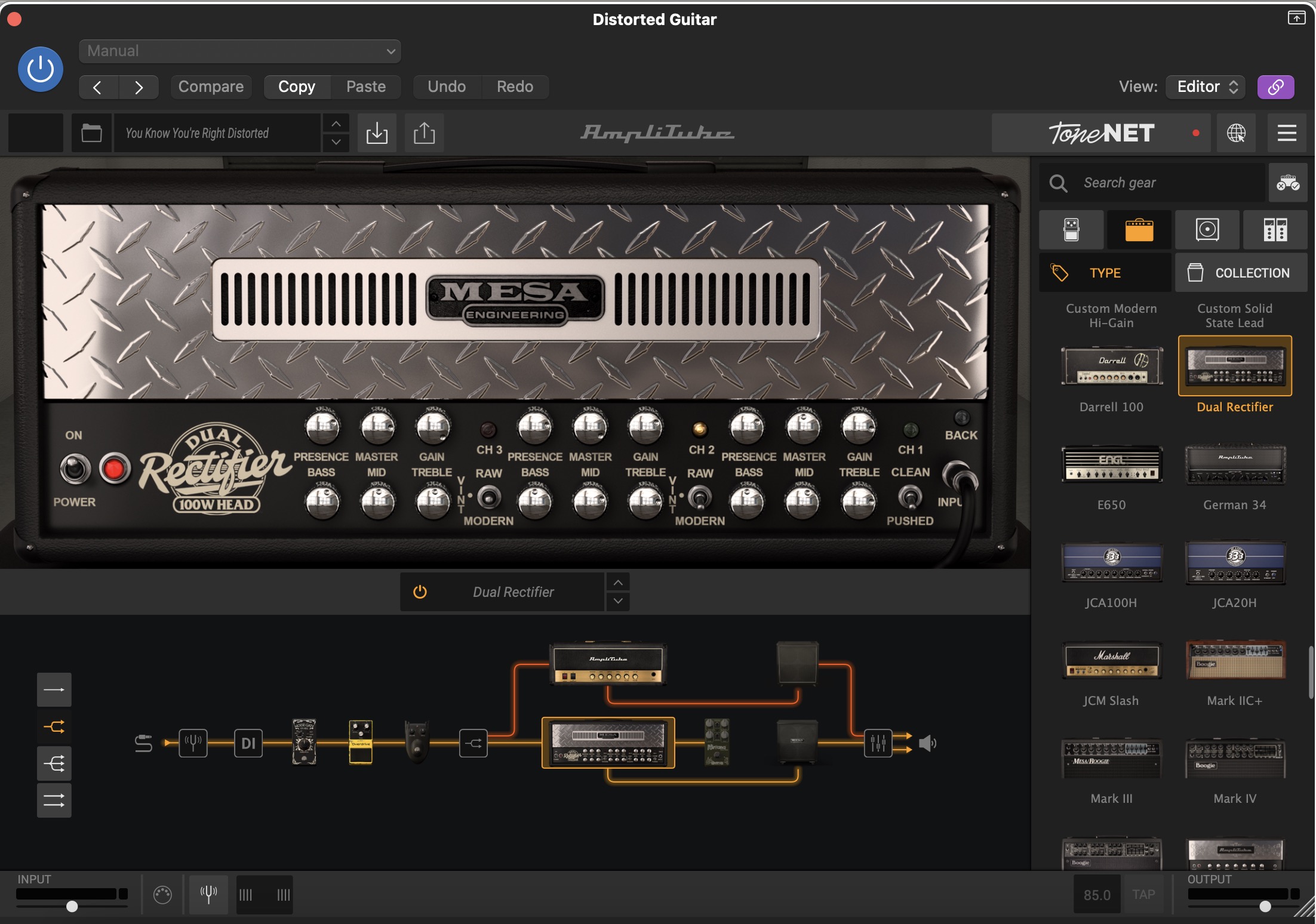Screen dimensions: 1316x924
Task: Switch to the COLLECTION filter tab
Action: point(1241,273)
